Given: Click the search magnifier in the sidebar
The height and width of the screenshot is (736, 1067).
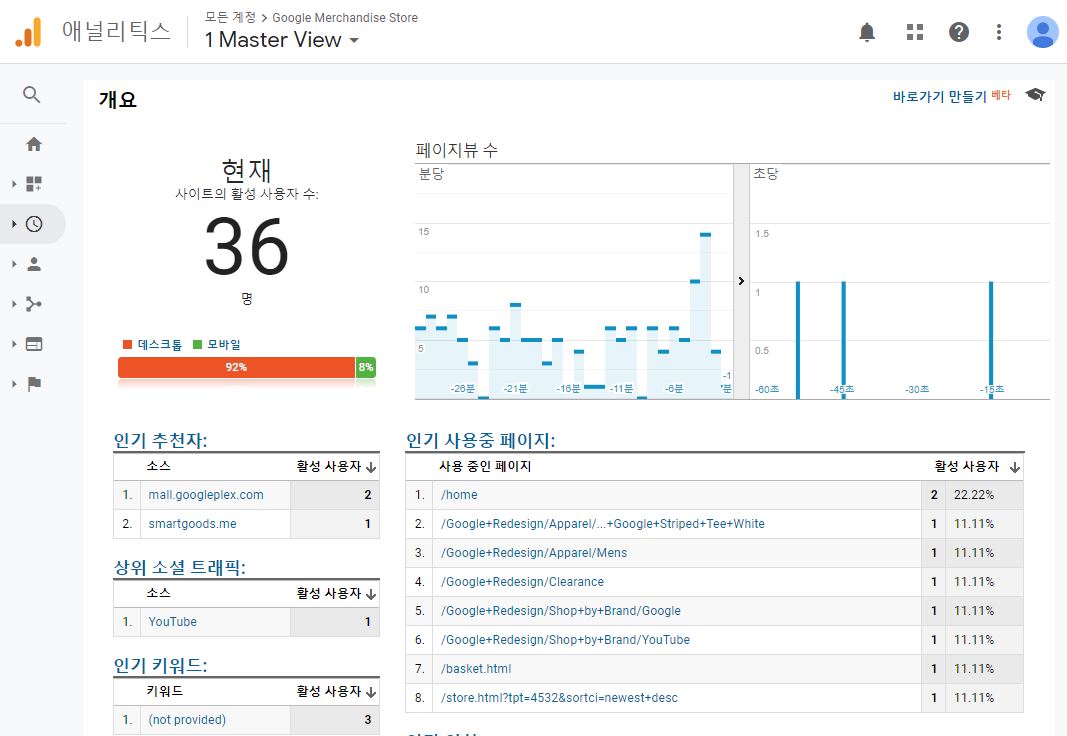Looking at the screenshot, I should click(31, 95).
